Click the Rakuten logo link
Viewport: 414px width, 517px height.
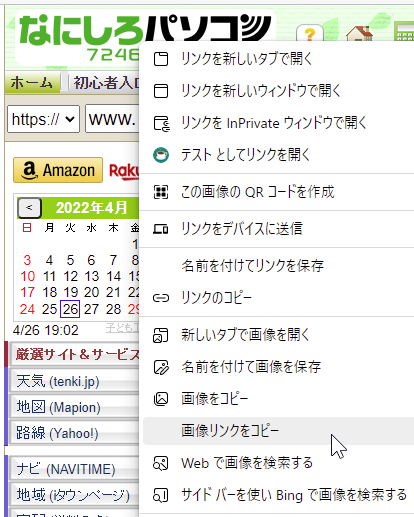click(x=124, y=171)
